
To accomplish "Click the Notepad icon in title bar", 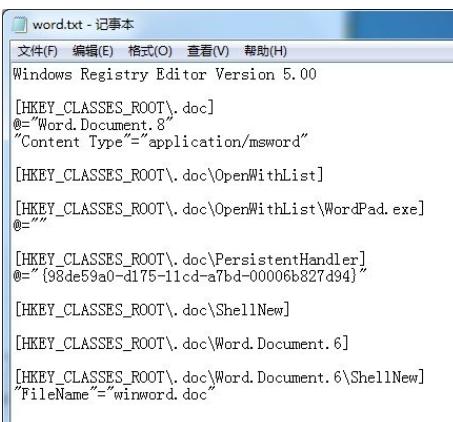I will click(x=19, y=25).
